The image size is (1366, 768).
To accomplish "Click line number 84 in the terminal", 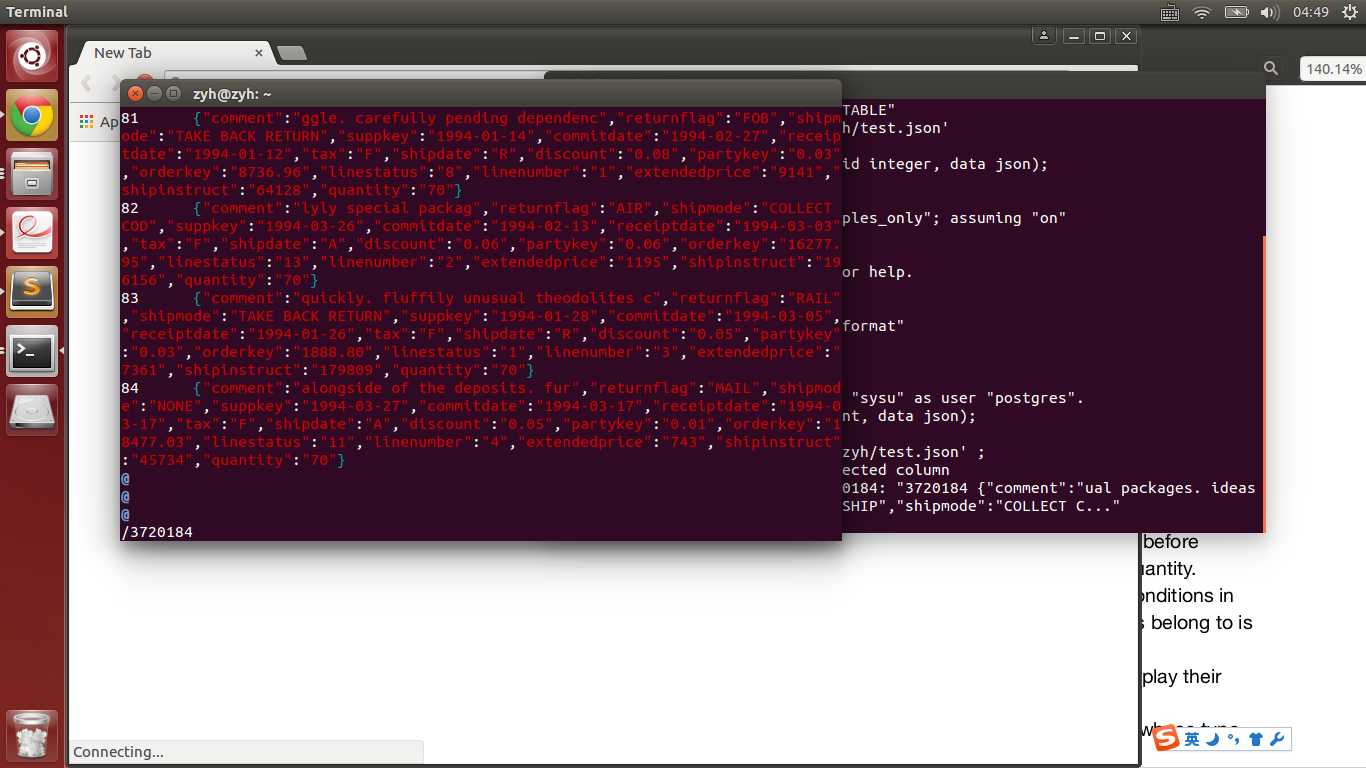I will [x=130, y=388].
